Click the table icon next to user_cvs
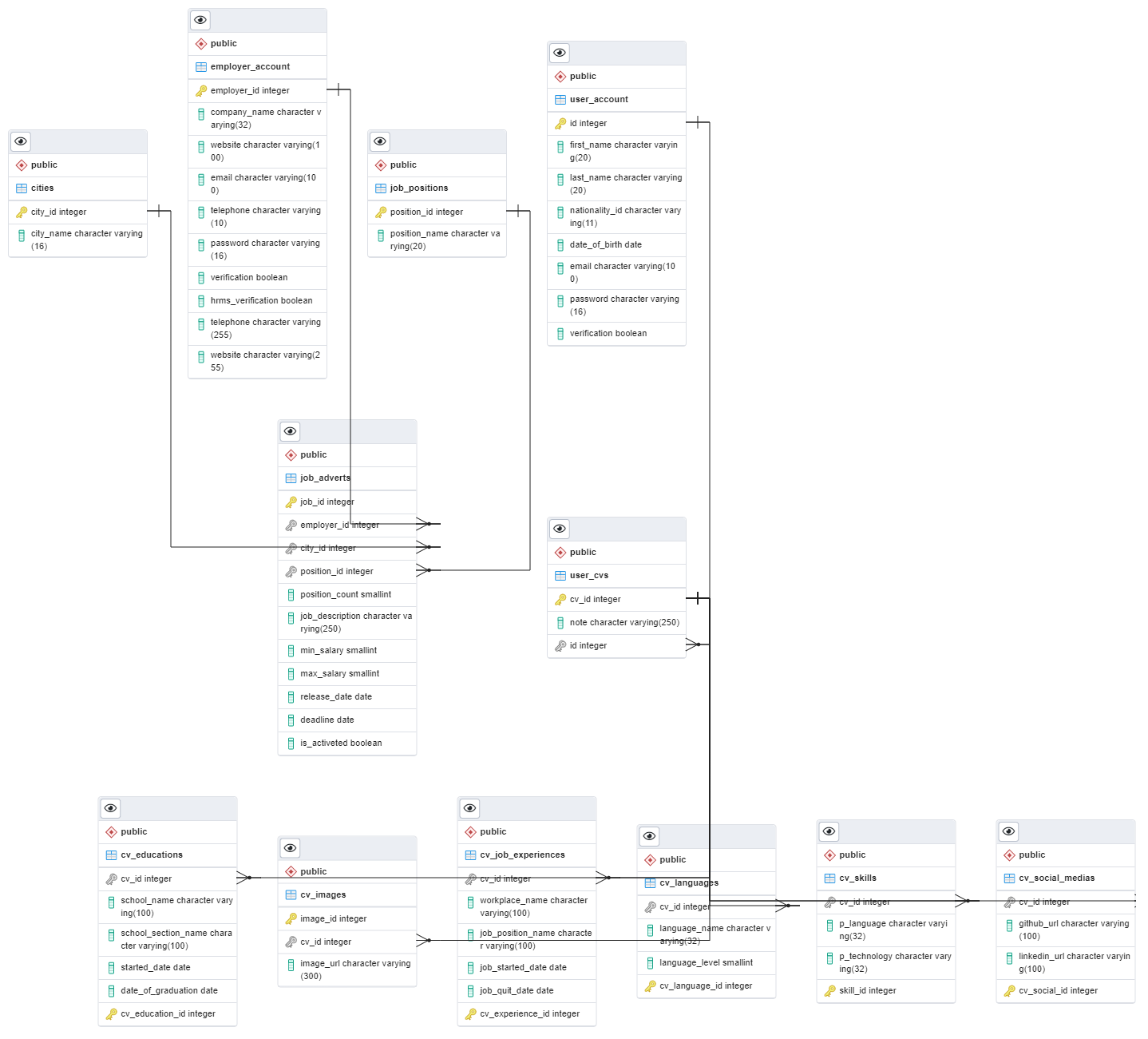The width and height of the screenshot is (1148, 1039). pos(560,575)
